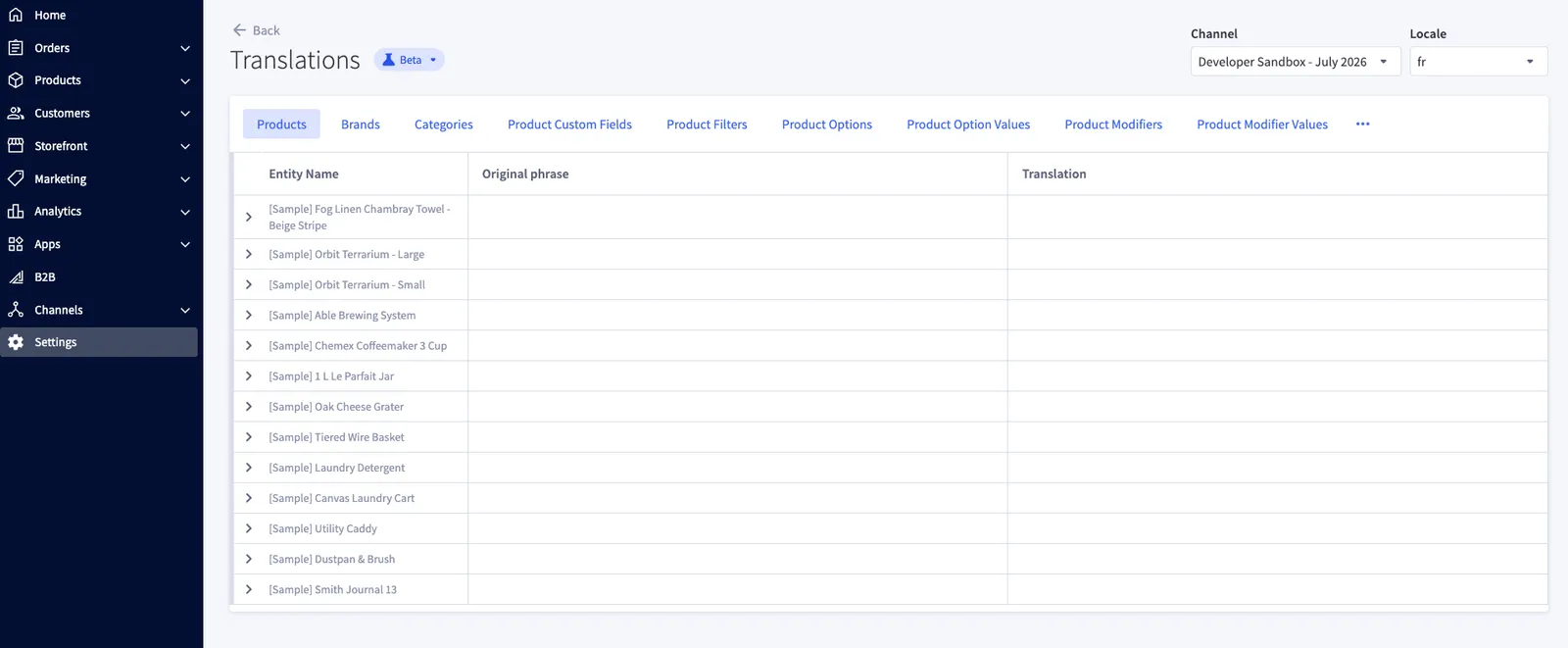This screenshot has width=1568, height=648.
Task: Click '[Sample] Smith Journal 13' entity name
Action: tap(332, 588)
